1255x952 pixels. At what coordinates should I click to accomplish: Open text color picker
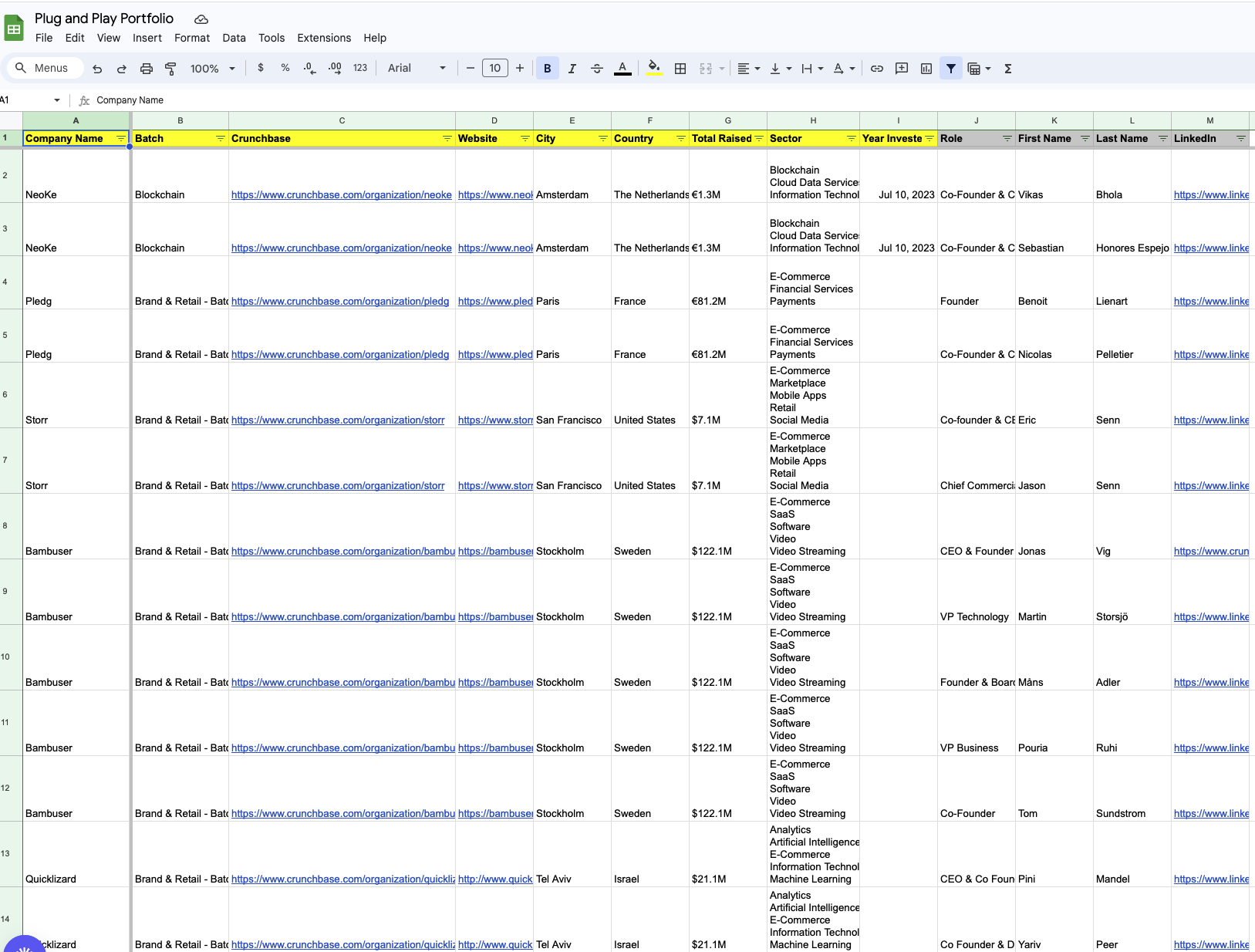pyautogui.click(x=622, y=69)
